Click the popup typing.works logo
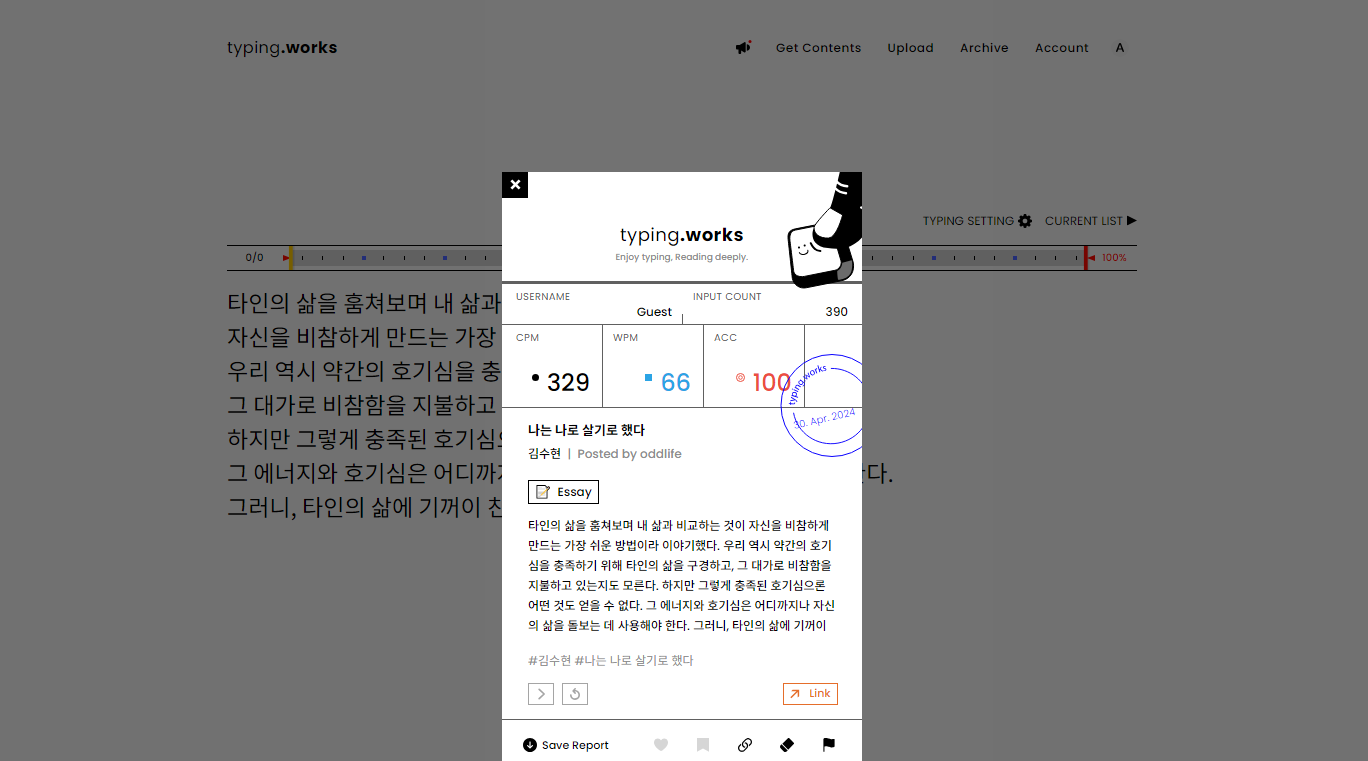 pyautogui.click(x=682, y=236)
